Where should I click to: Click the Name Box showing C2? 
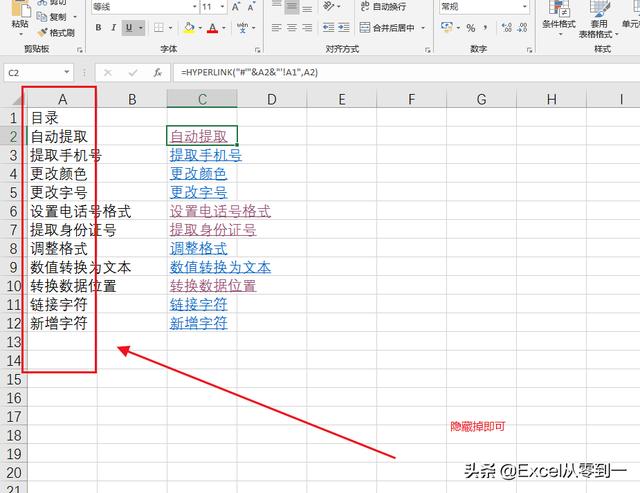(x=38, y=73)
